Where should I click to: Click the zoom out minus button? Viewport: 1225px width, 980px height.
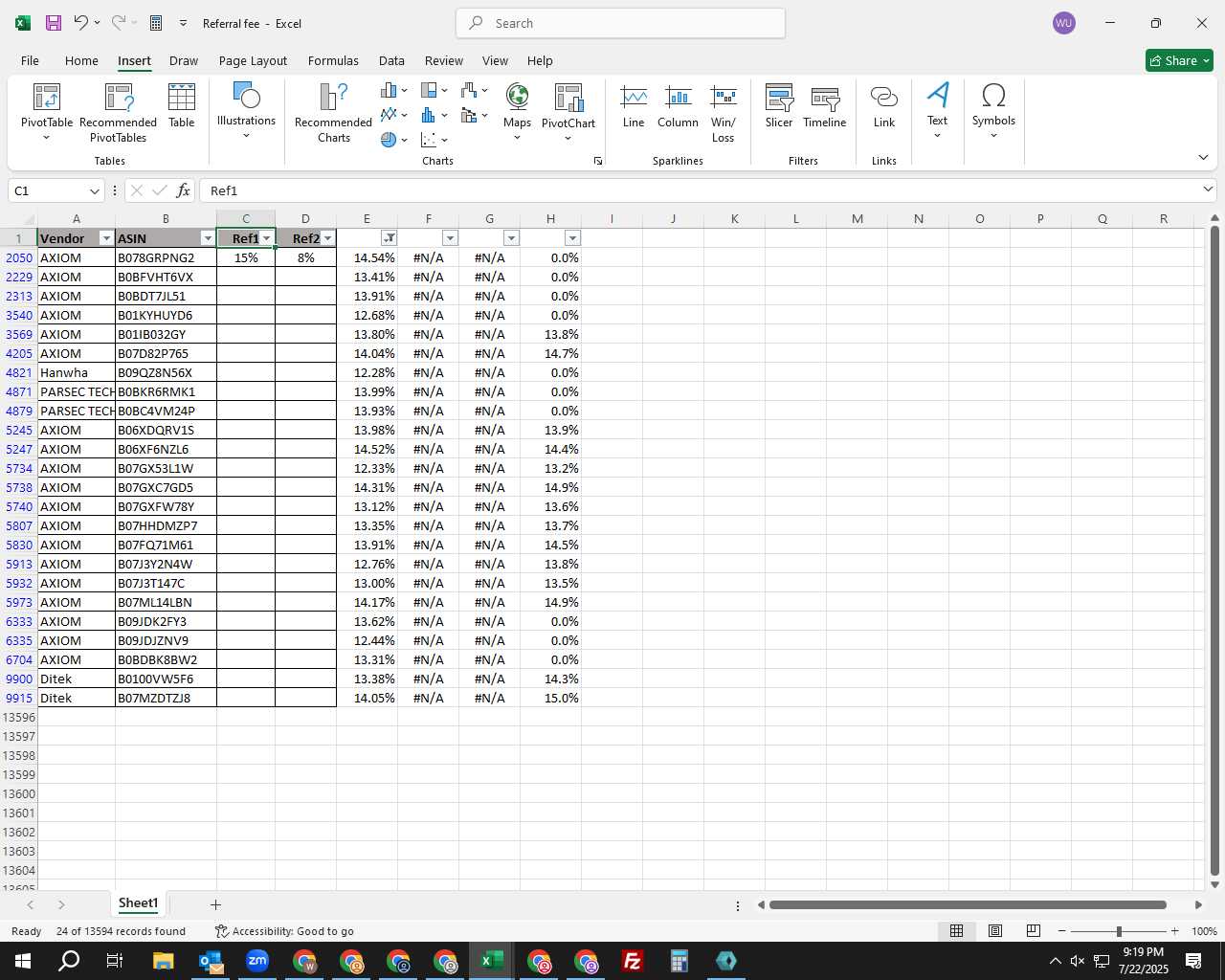click(x=1062, y=931)
